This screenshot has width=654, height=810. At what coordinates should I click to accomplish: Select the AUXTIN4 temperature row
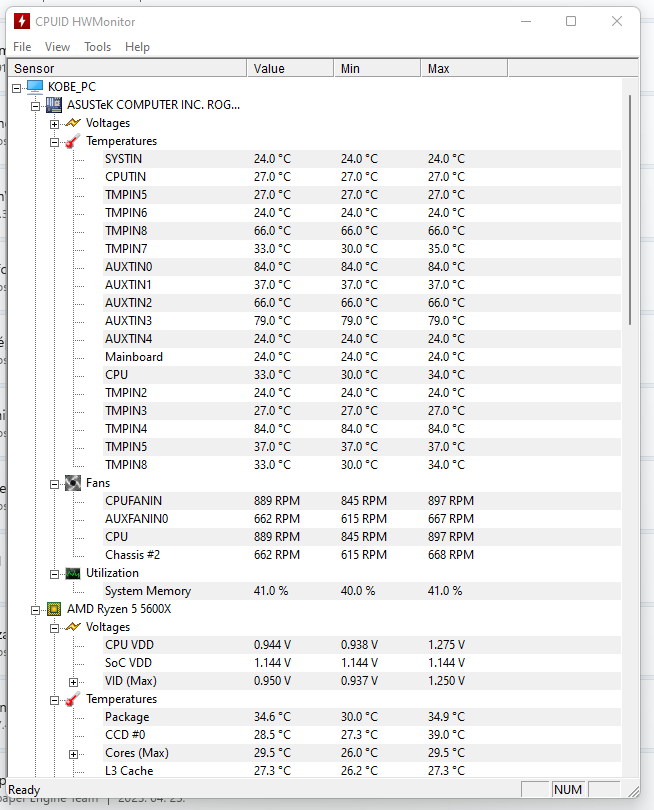coord(362,339)
